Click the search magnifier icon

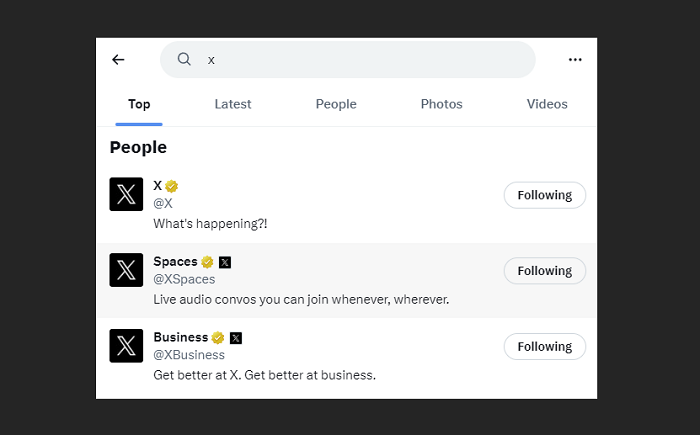pos(184,59)
